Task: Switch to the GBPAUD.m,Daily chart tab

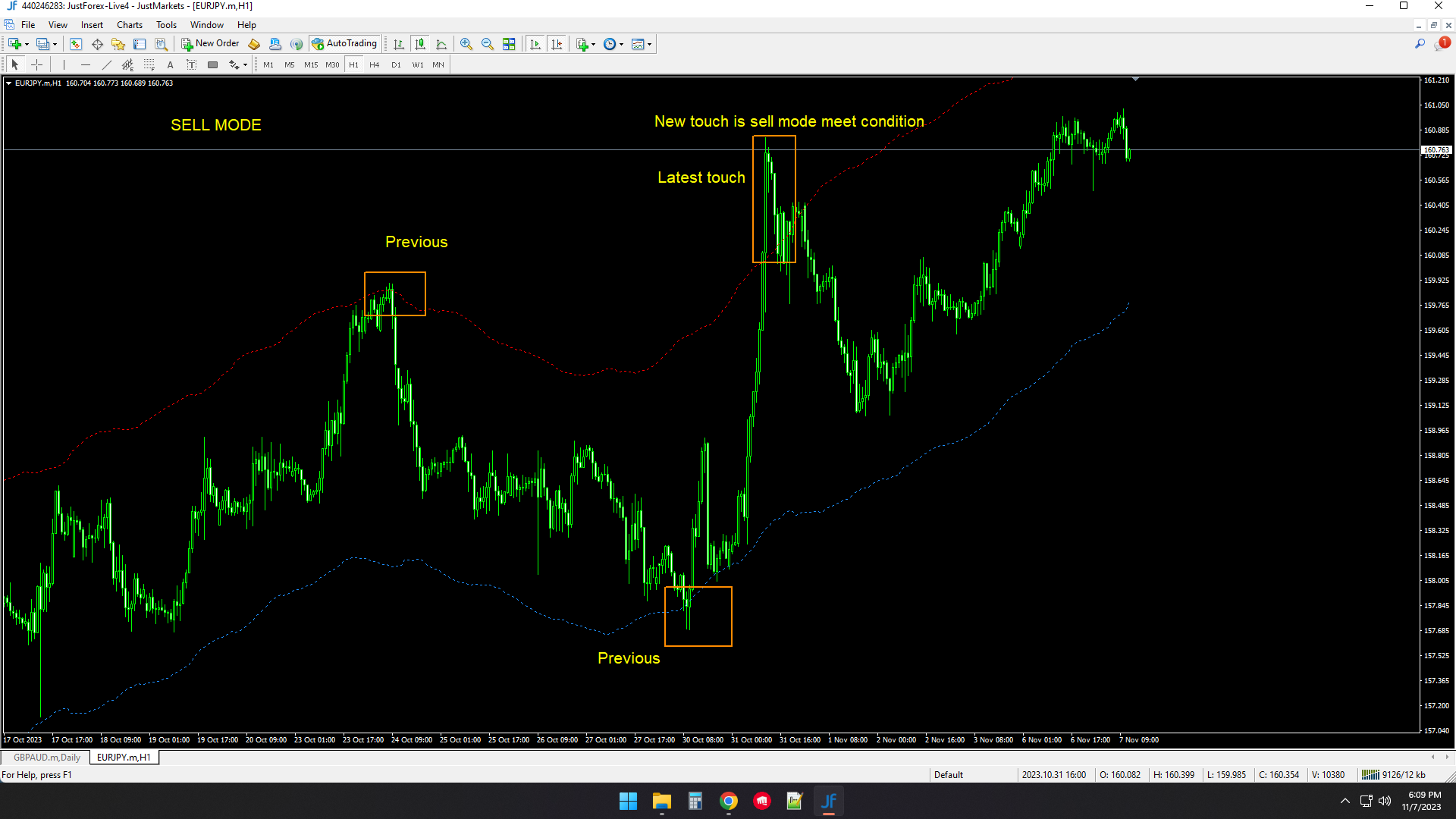Action: [46, 758]
